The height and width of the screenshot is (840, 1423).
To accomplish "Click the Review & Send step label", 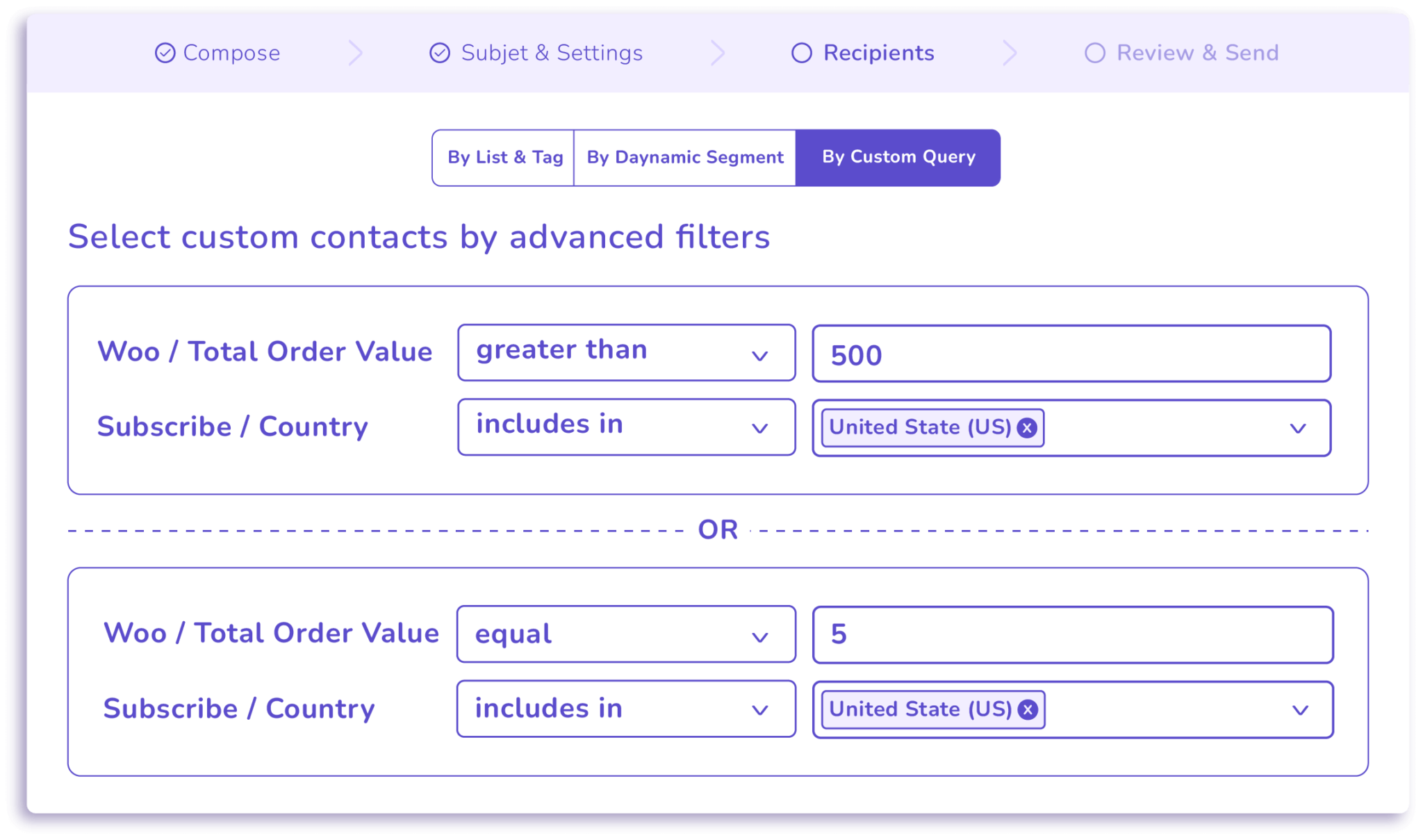I will (x=1197, y=52).
